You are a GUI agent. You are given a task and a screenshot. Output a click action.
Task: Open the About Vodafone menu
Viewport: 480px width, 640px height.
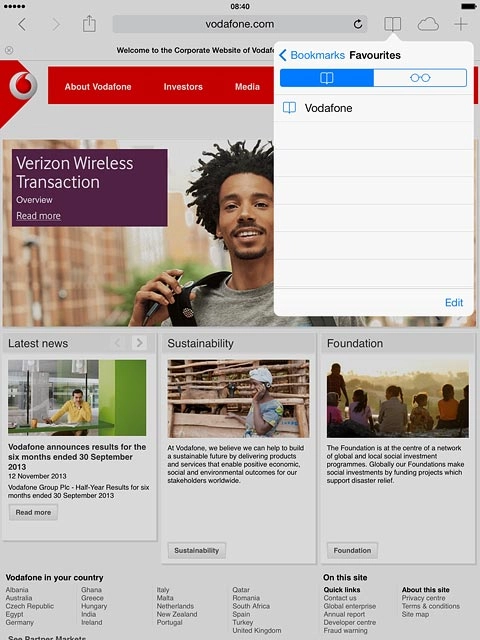pos(98,87)
